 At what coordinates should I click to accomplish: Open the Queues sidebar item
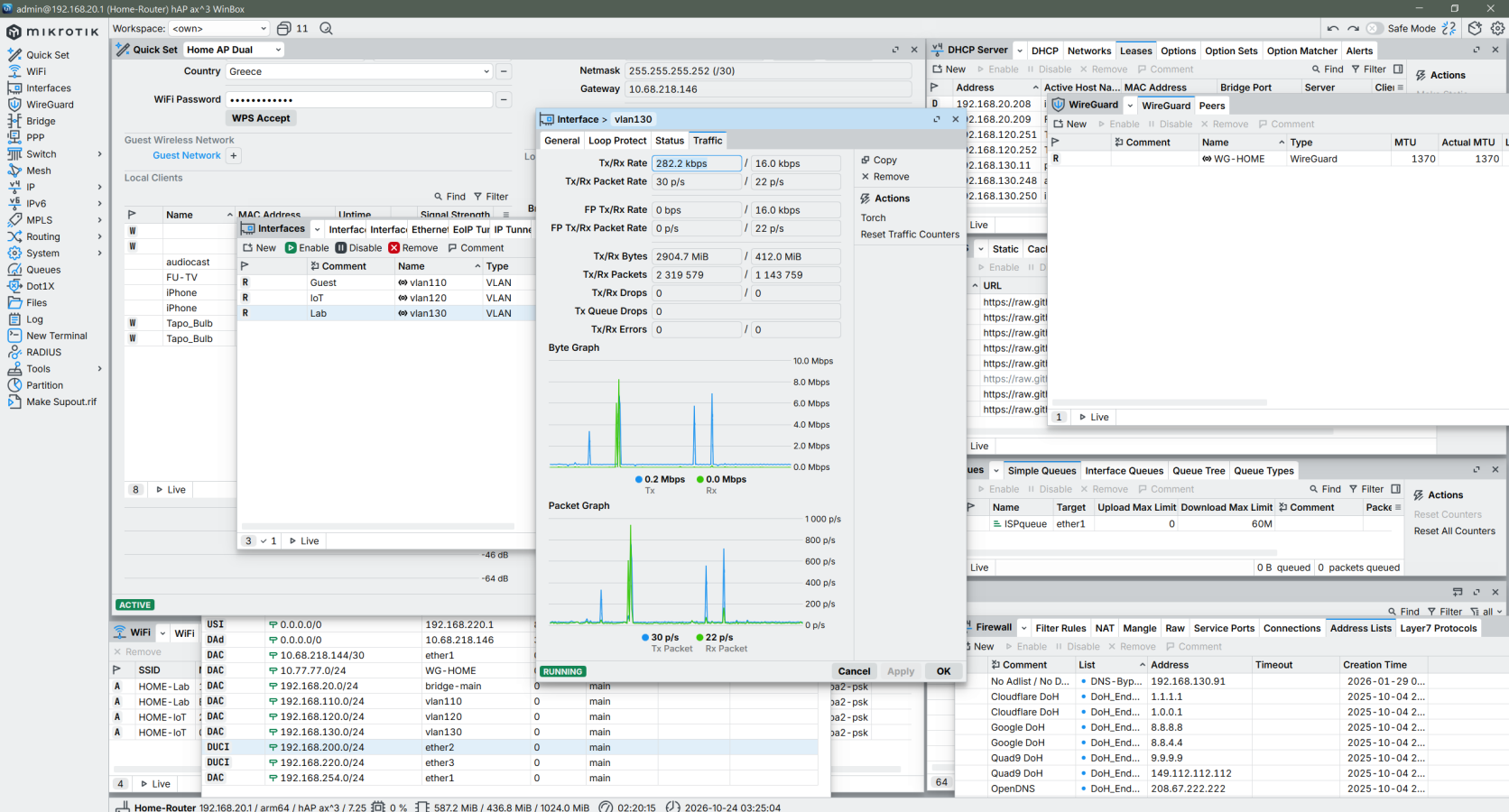coord(43,270)
